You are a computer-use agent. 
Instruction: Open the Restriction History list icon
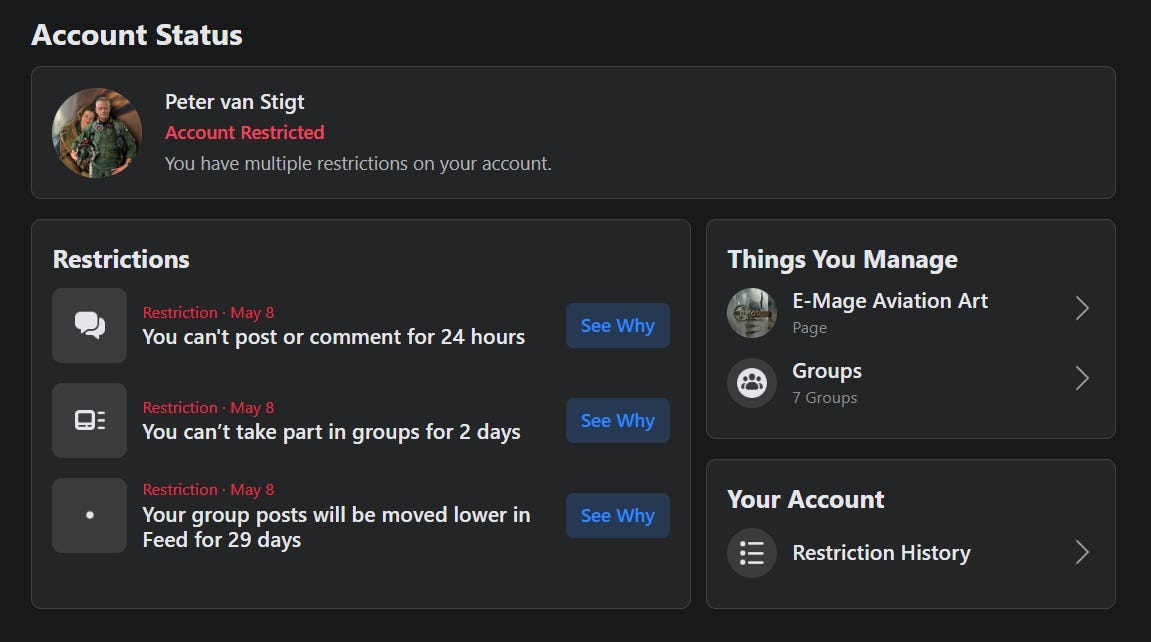pos(751,552)
